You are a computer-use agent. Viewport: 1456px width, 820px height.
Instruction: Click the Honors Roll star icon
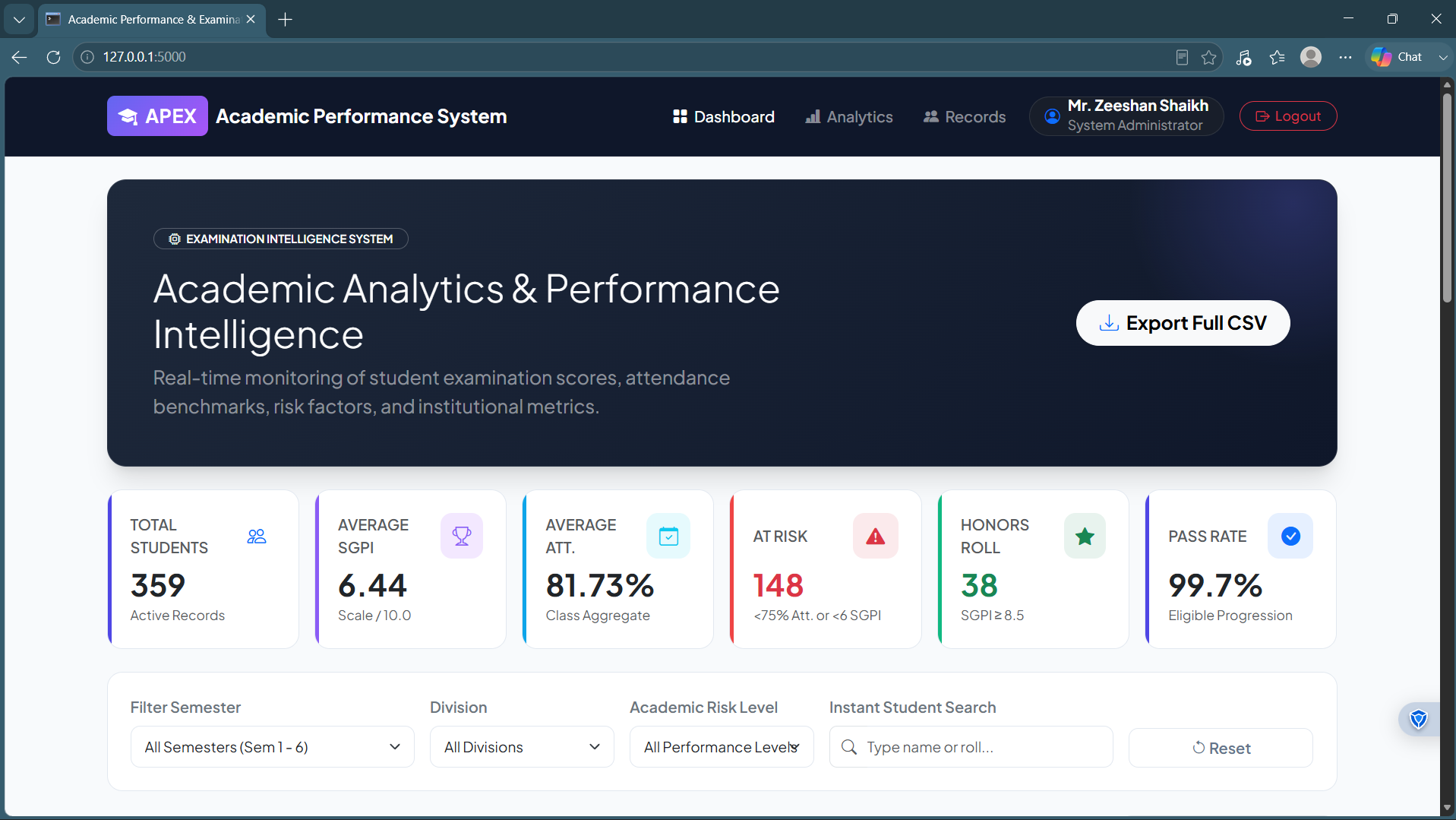[x=1085, y=536]
